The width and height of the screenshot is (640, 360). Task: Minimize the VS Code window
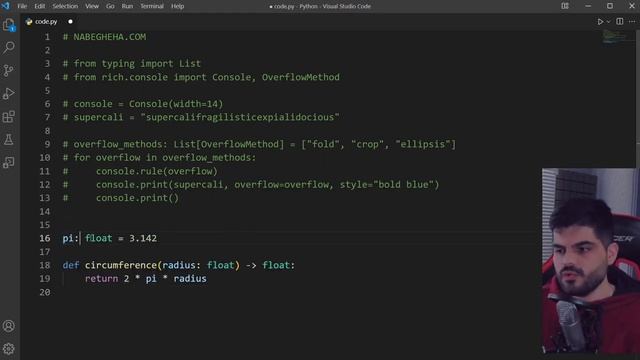click(588, 6)
